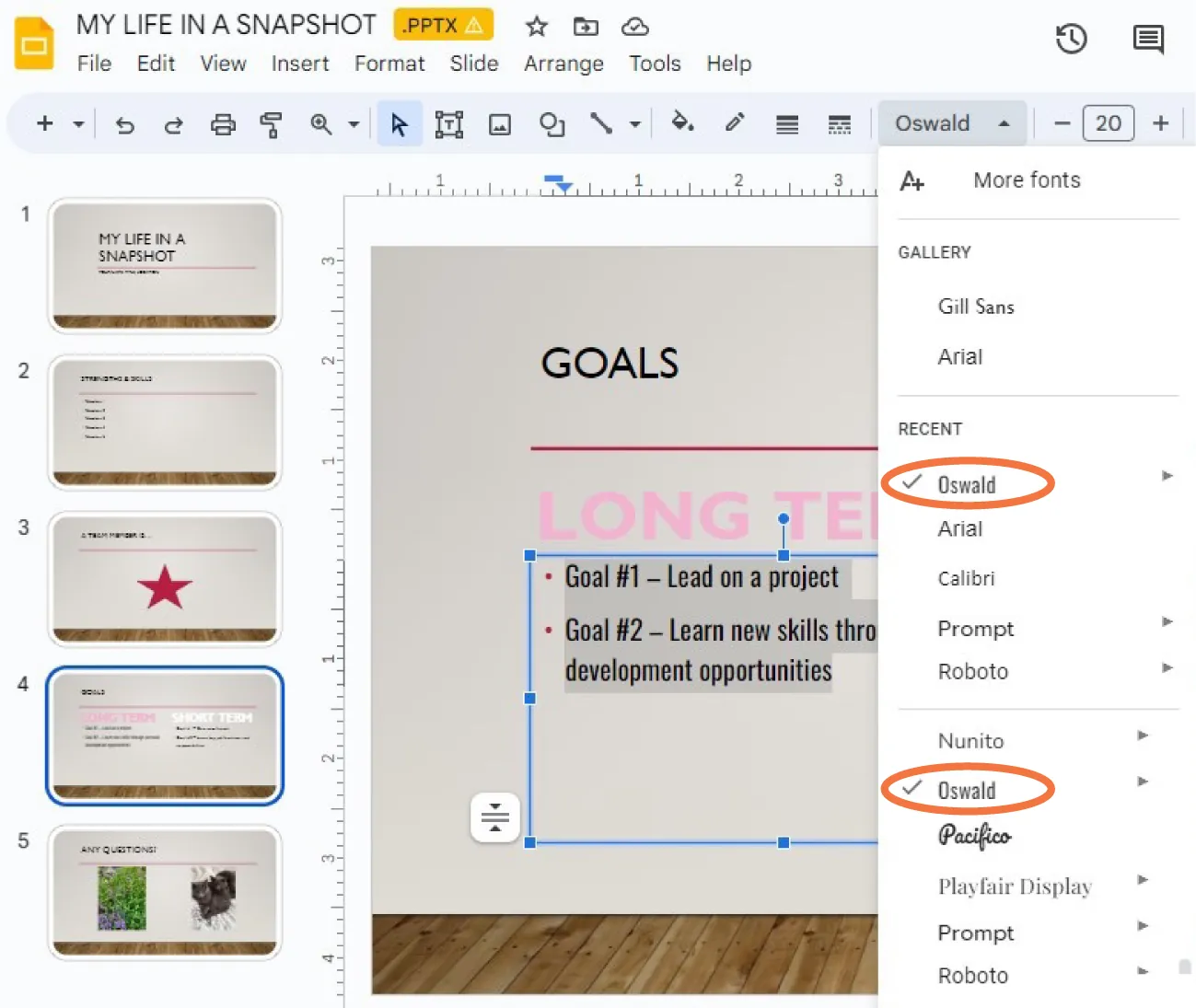Open the comments panel

coord(1147,39)
